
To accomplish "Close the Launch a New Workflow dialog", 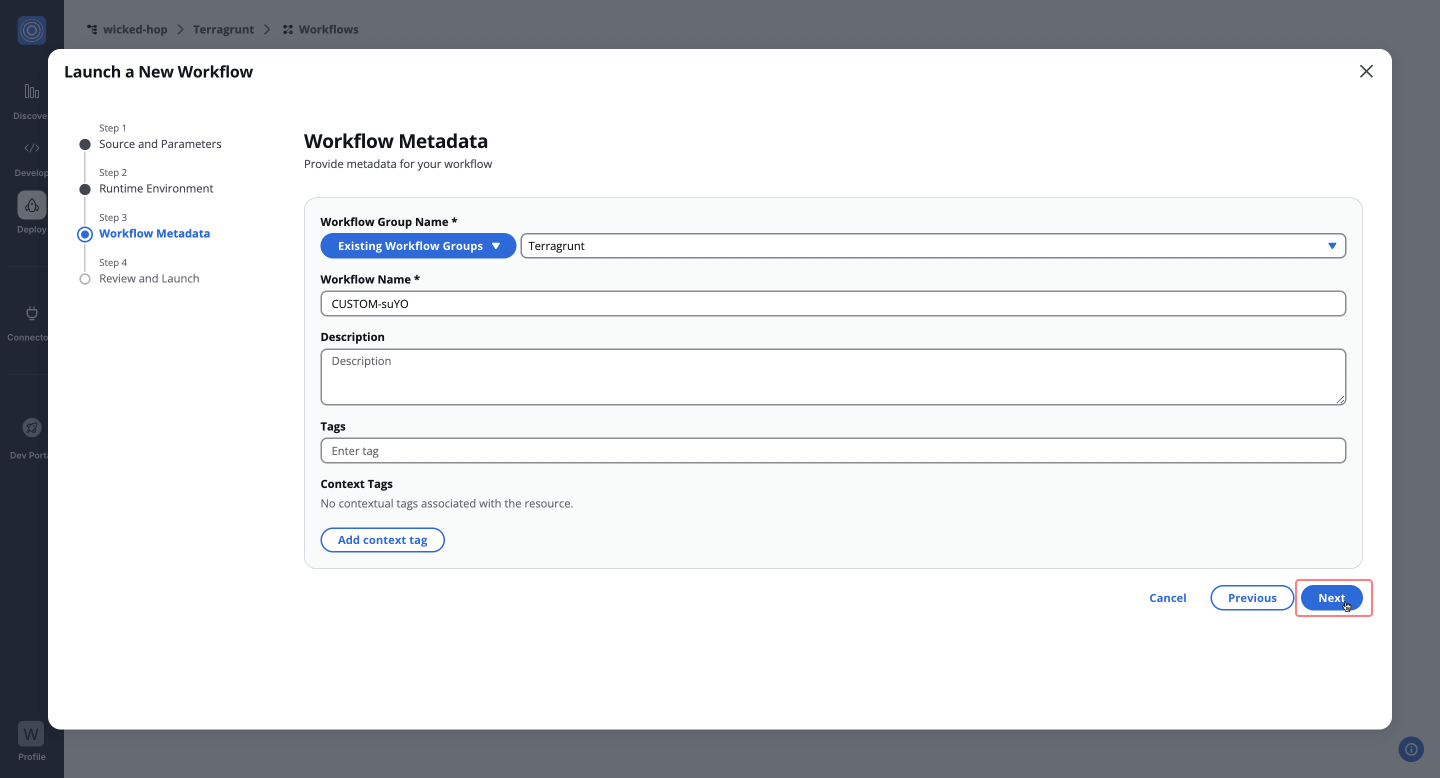I will [1366, 71].
